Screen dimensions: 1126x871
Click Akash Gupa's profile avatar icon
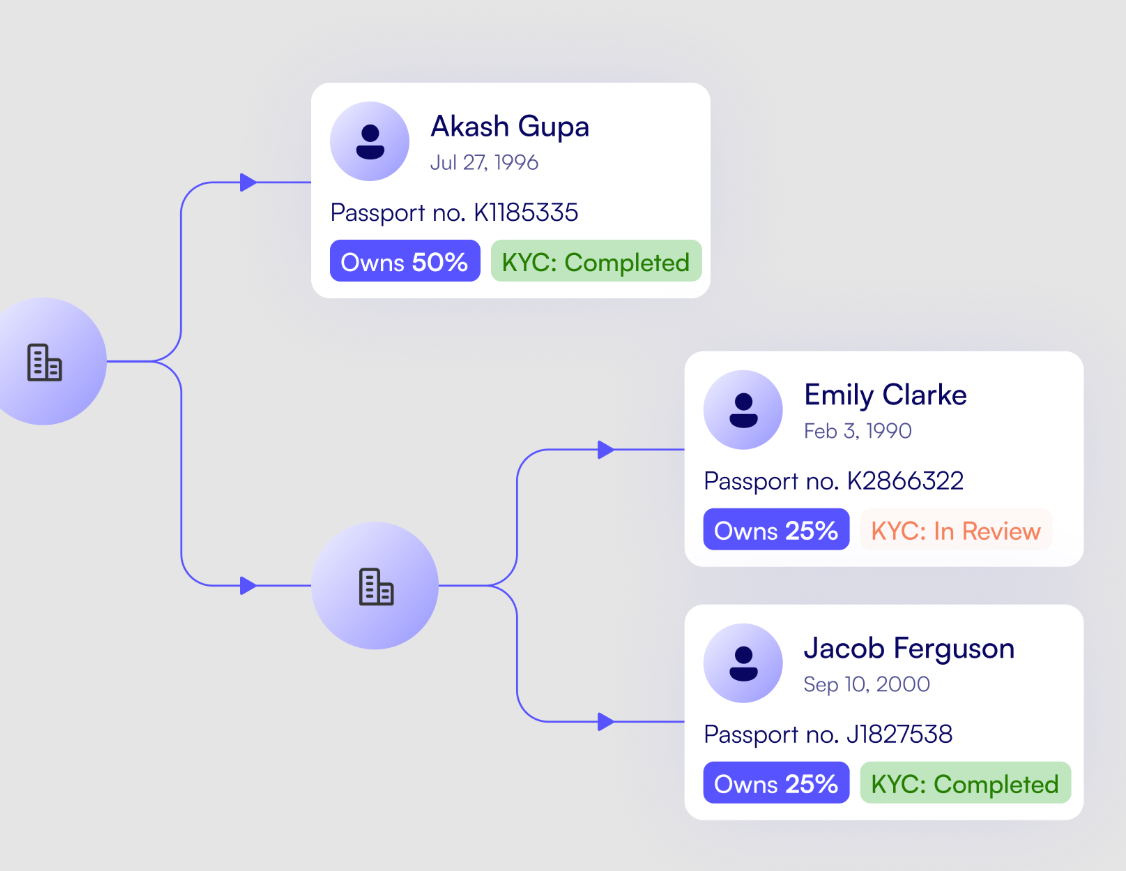point(370,142)
